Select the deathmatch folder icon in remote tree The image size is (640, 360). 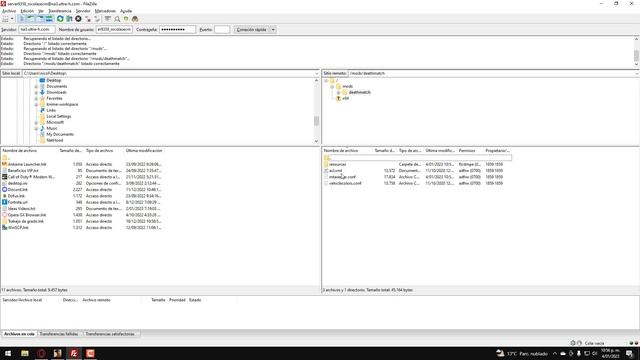pos(345,92)
